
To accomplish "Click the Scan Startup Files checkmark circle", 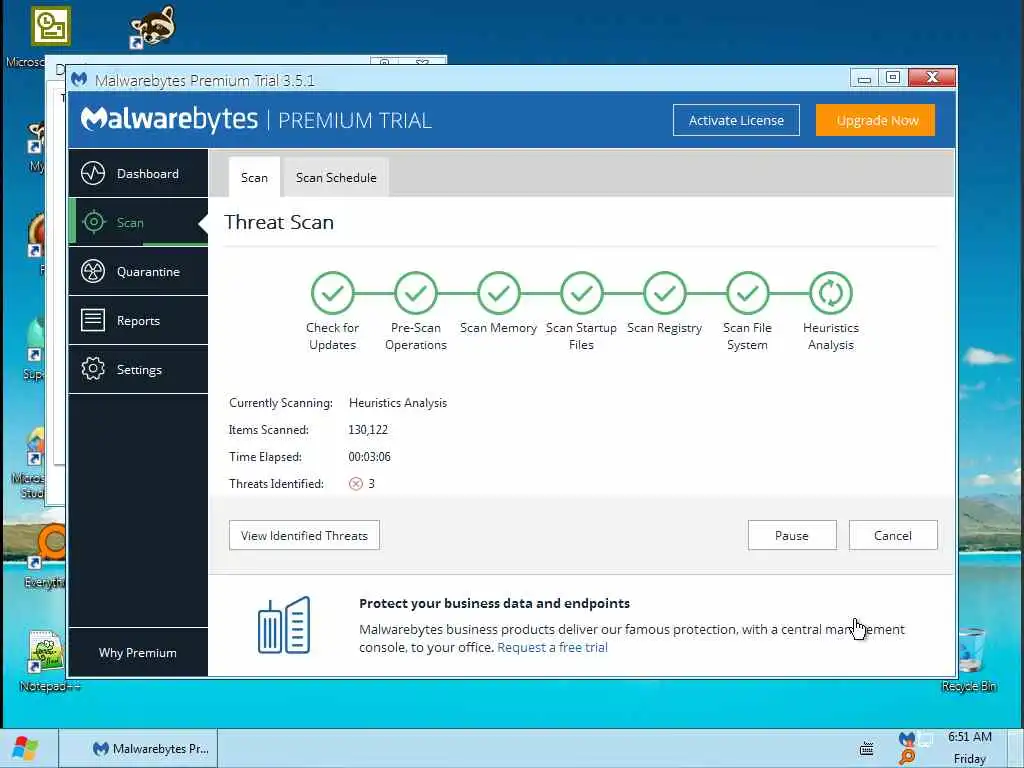I will coord(581,293).
